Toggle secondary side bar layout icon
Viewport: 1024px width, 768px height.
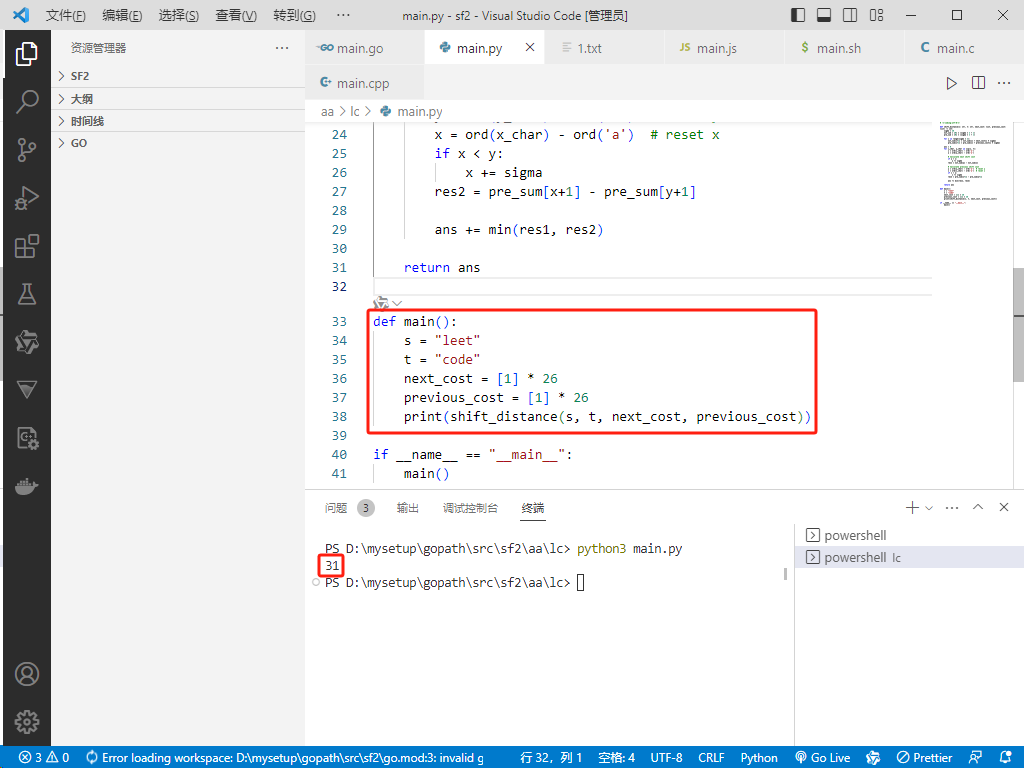[850, 15]
